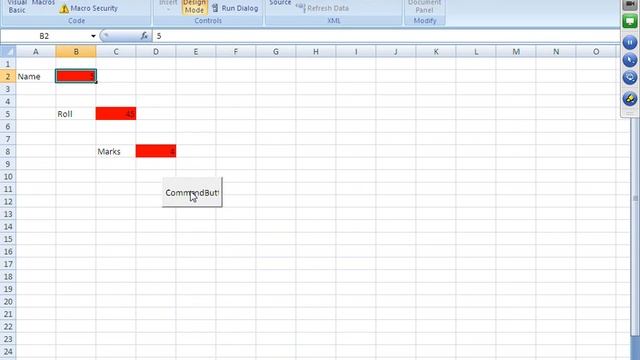Select row 22 header
The height and width of the screenshot is (360, 640).
click(x=8, y=327)
